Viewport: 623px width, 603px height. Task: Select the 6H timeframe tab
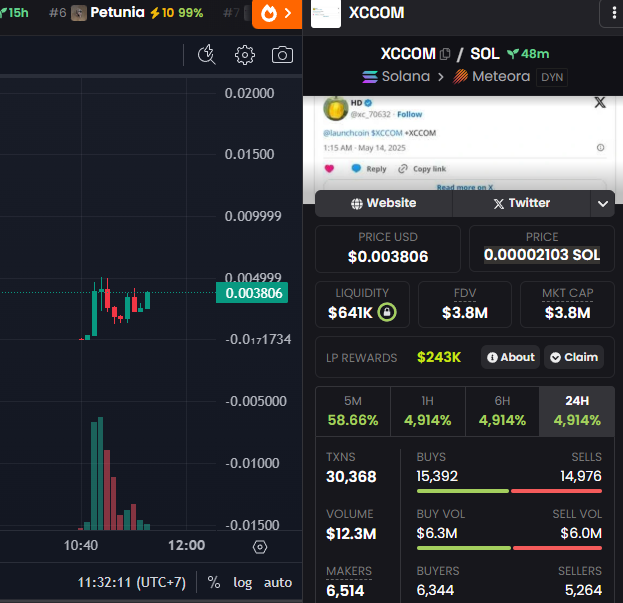click(502, 411)
